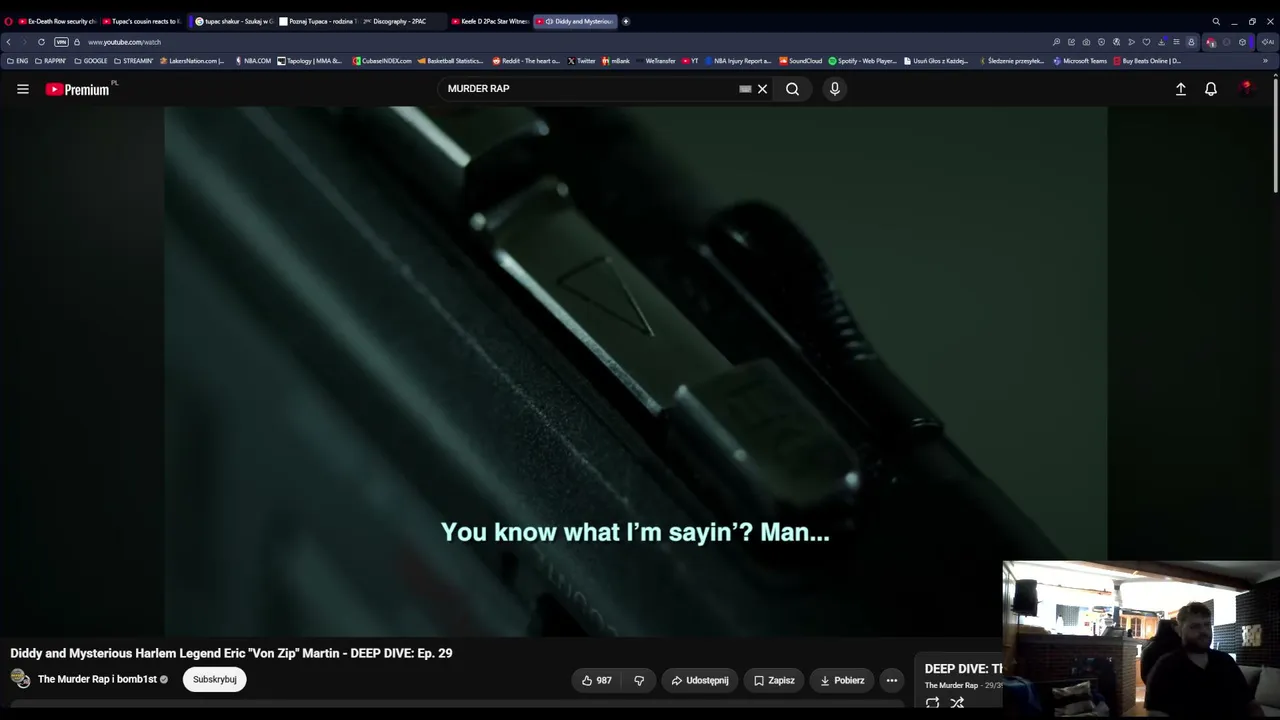Screen dimensions: 1280x720
Task: Open SoundCloud bookmark
Action: click(x=801, y=61)
